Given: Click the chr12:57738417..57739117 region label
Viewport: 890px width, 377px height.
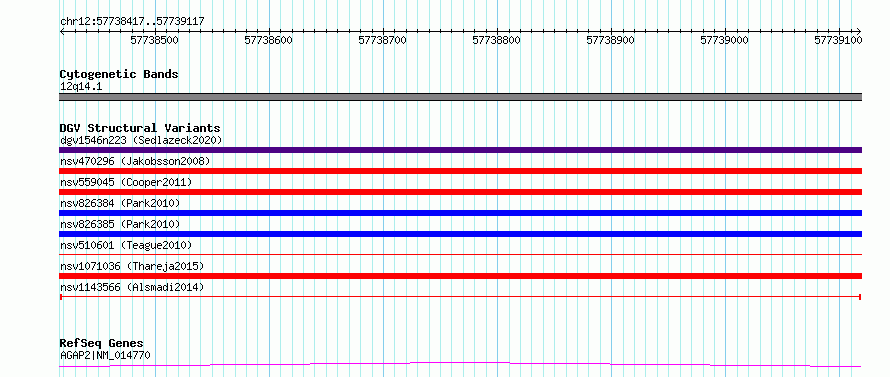Looking at the screenshot, I should pyautogui.click(x=132, y=22).
